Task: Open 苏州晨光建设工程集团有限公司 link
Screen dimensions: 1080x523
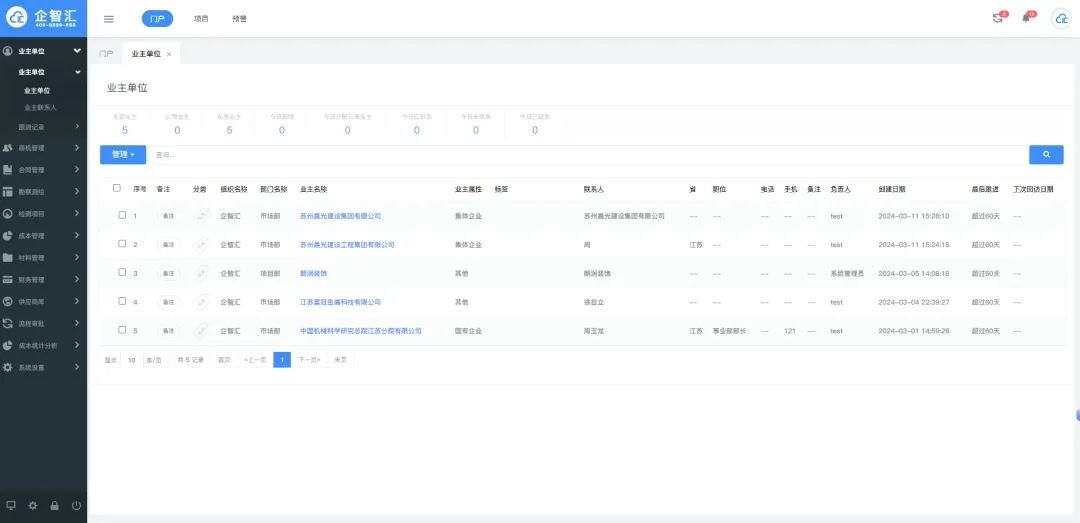Action: [347, 245]
